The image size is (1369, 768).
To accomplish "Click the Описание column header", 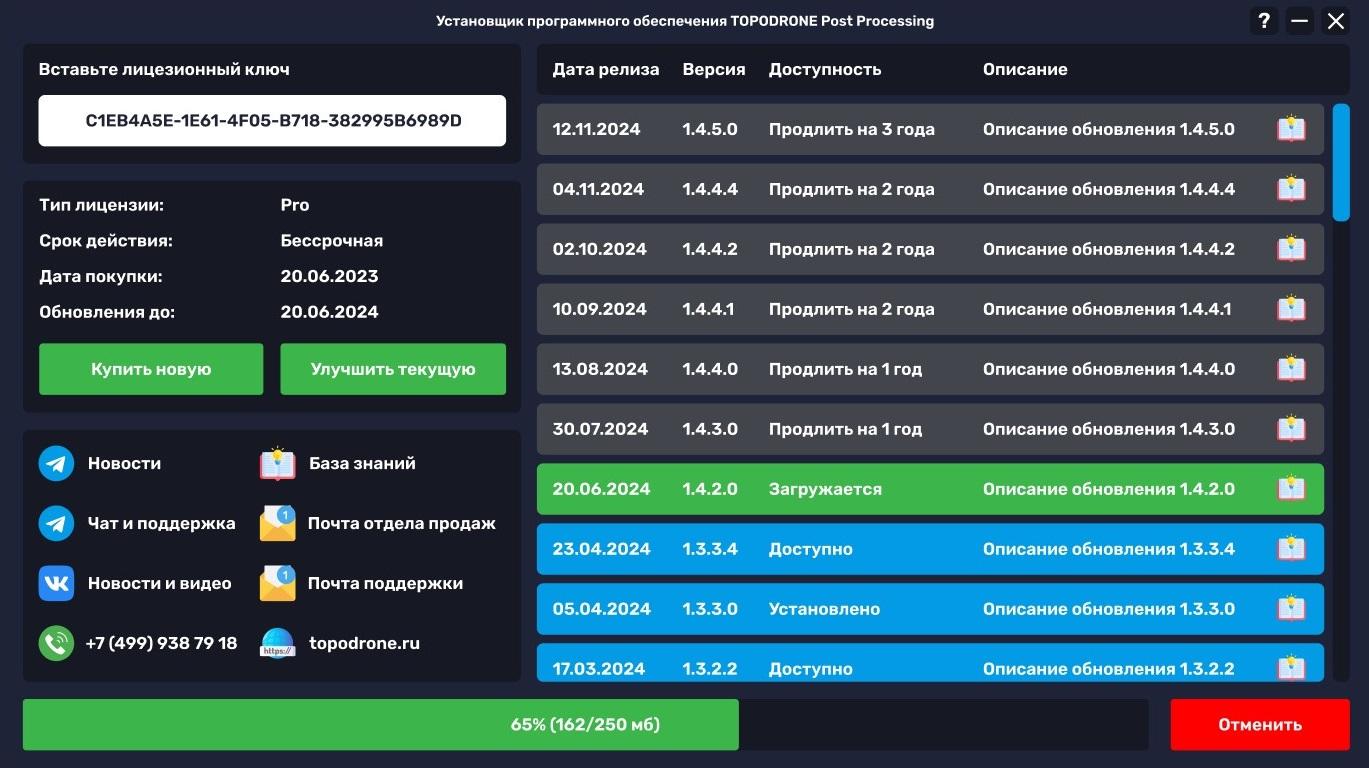I will pyautogui.click(x=1024, y=69).
